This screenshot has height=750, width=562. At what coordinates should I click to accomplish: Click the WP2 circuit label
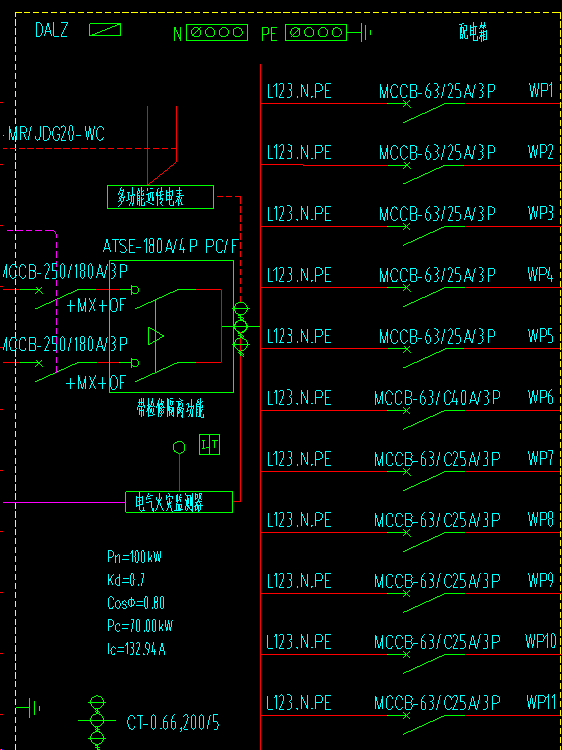point(541,152)
